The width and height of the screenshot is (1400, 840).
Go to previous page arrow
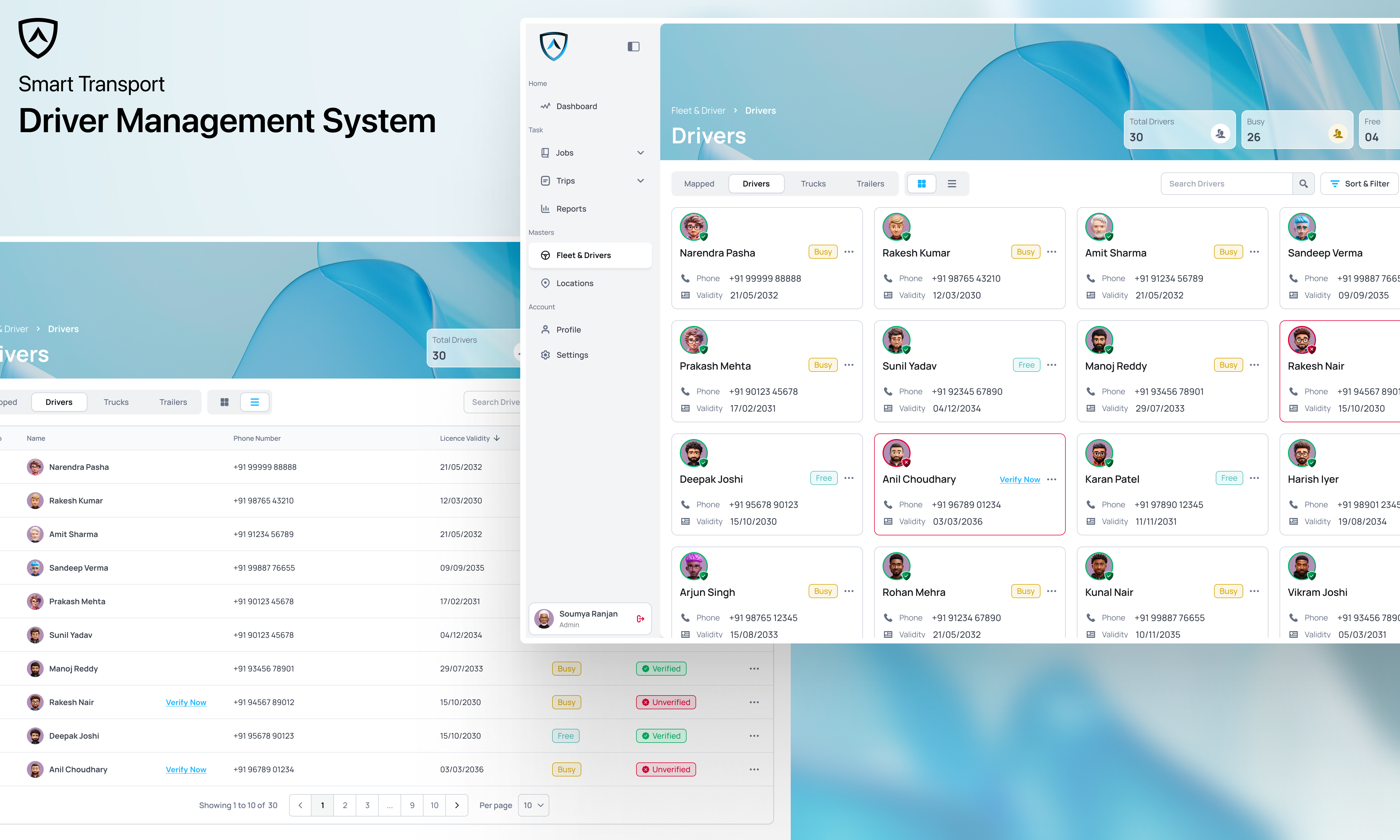pyautogui.click(x=300, y=806)
